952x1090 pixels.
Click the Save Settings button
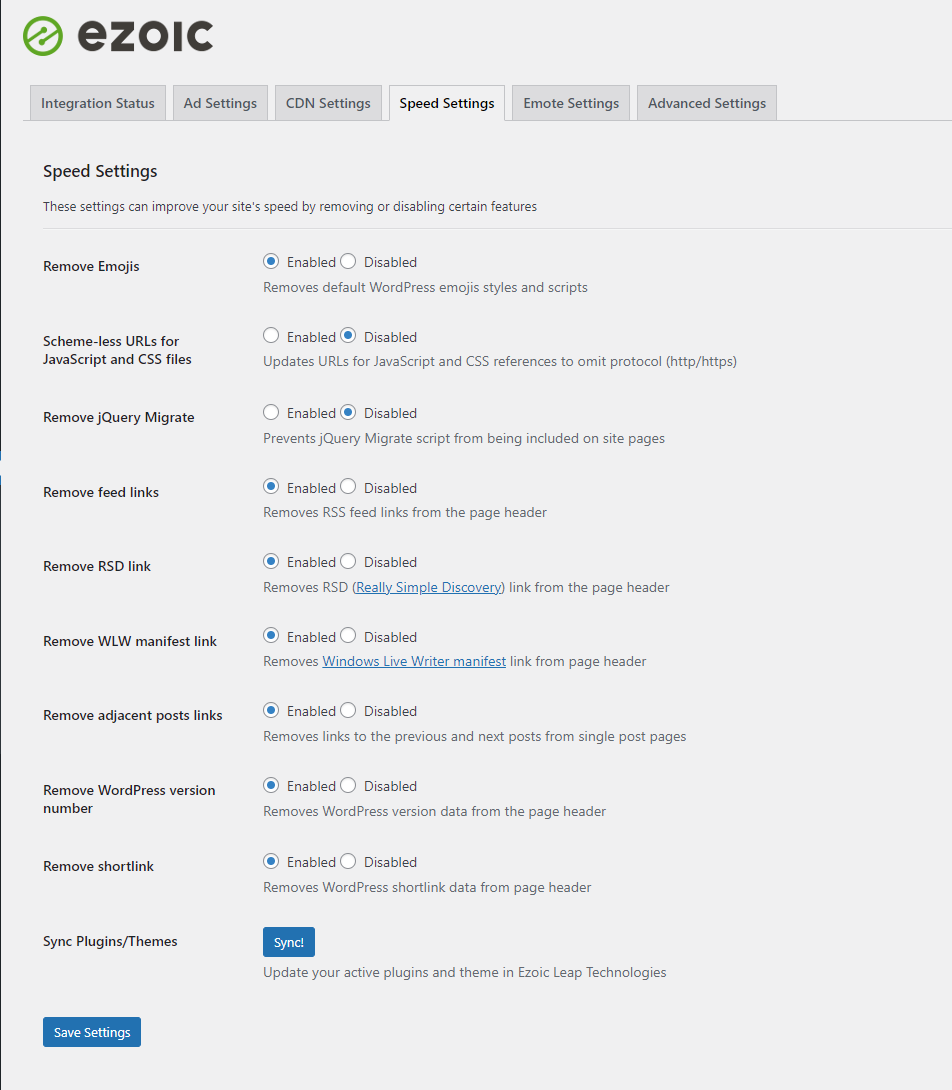92,1032
